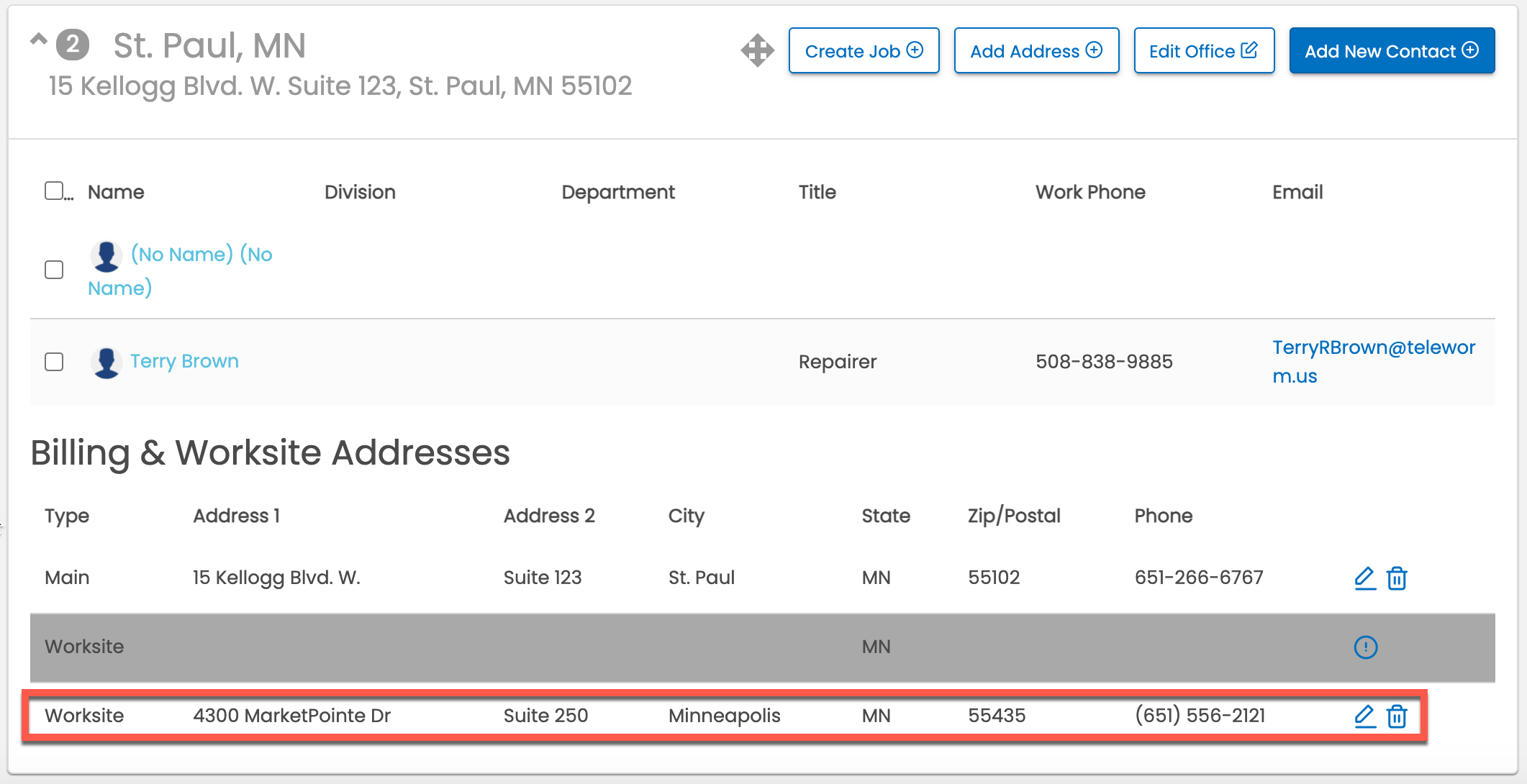1527x784 pixels.
Task: Click the avatar icon beside (No Name)
Action: tap(107, 256)
